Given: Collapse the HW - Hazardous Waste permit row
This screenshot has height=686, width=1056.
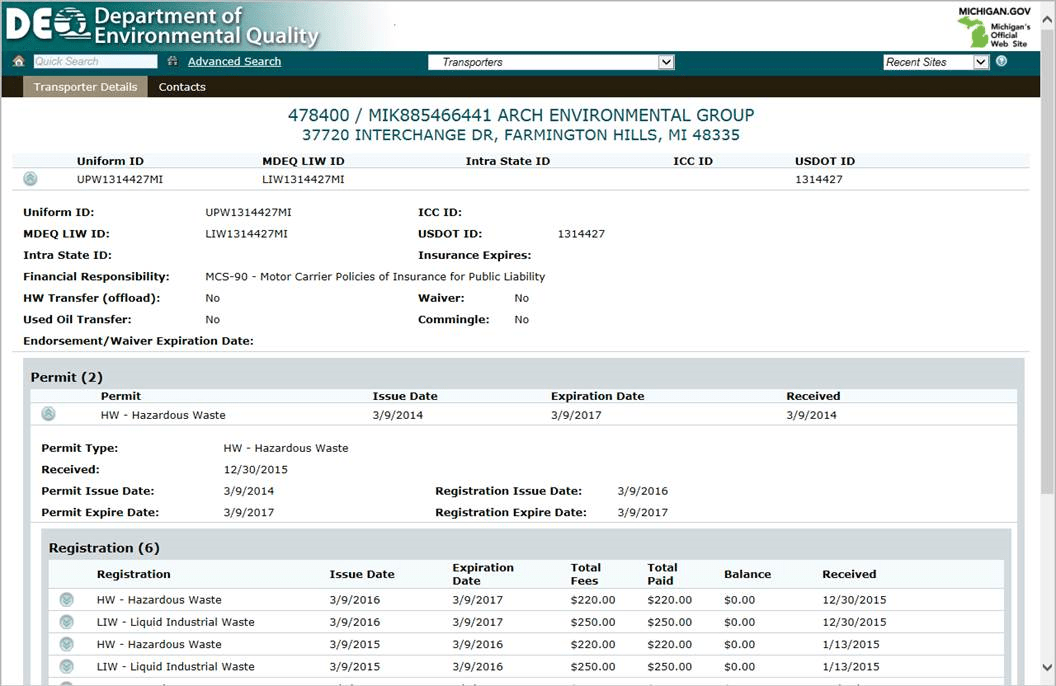Looking at the screenshot, I should [x=48, y=414].
